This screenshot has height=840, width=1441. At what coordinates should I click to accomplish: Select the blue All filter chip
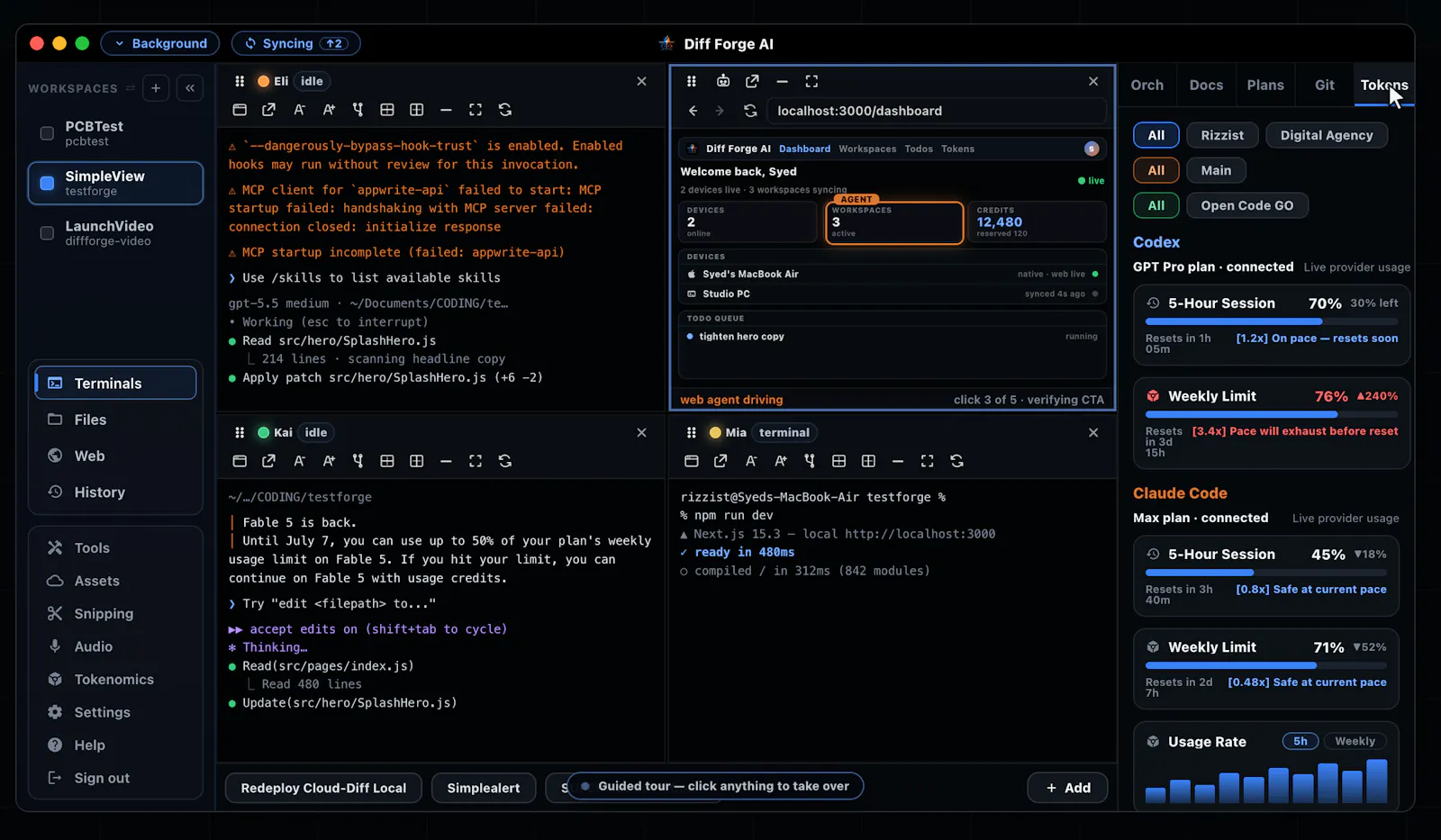pyautogui.click(x=1156, y=135)
